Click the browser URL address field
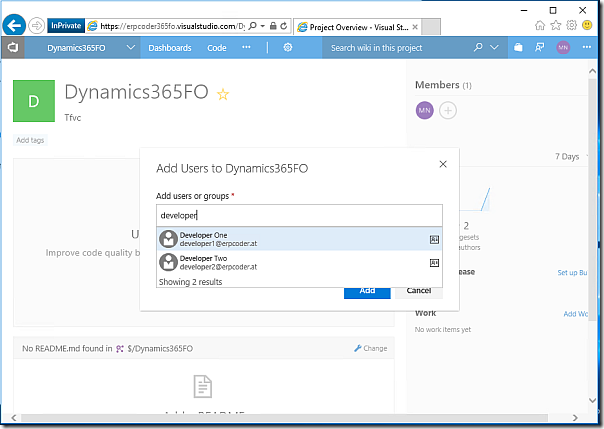Image resolution: width=604 pixels, height=429 pixels. click(172, 26)
